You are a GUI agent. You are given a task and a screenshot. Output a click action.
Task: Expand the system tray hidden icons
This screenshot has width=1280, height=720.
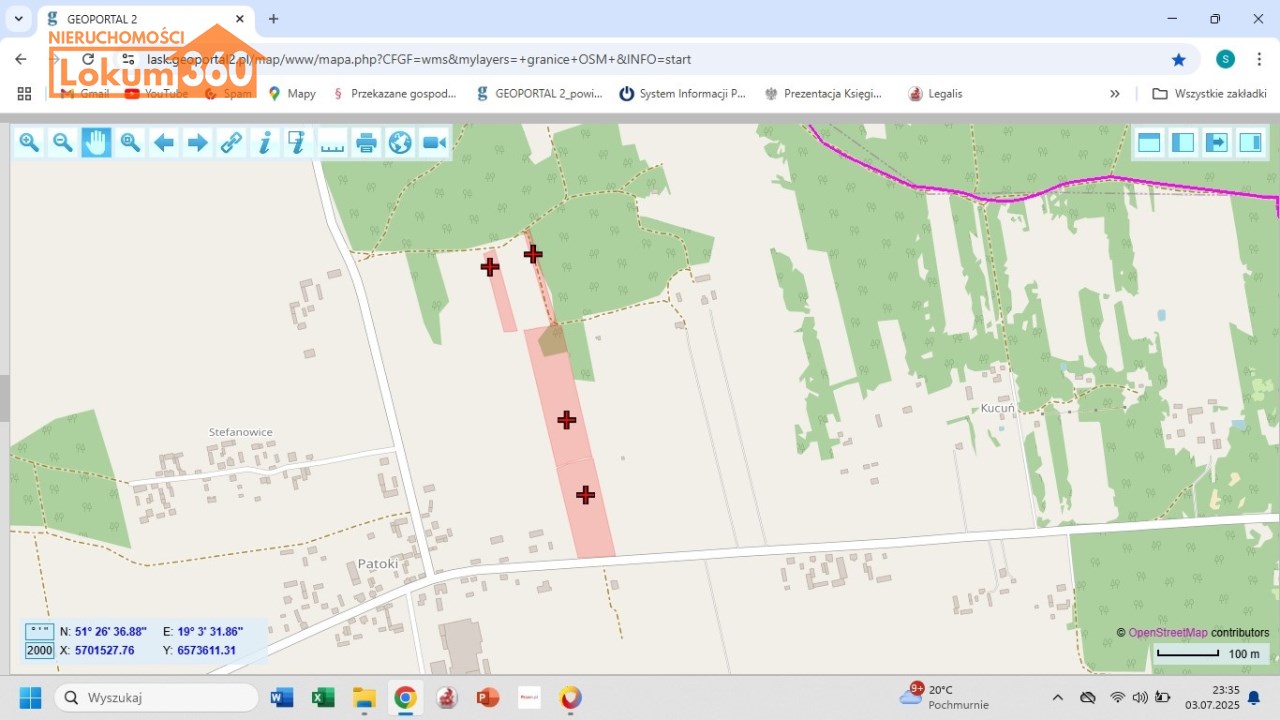[1057, 697]
